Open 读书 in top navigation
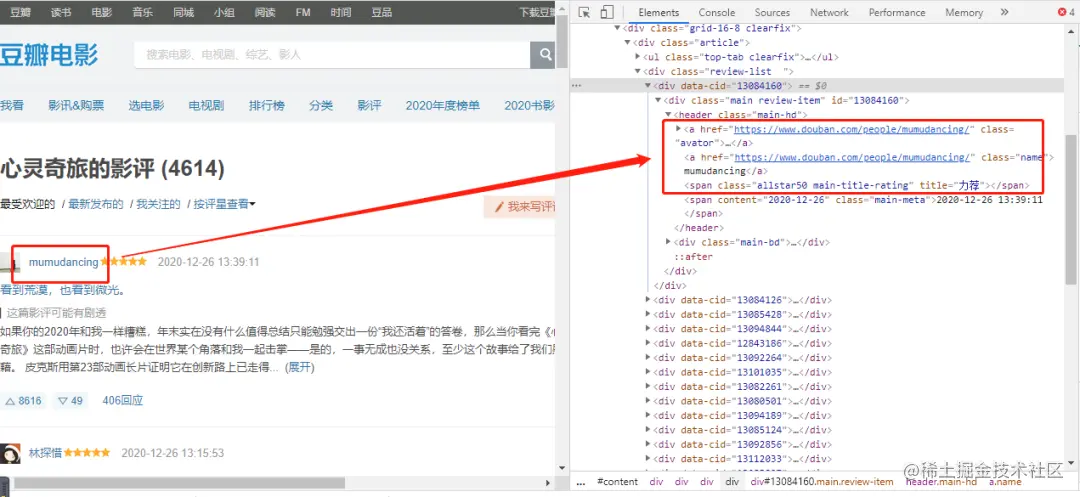The height and width of the screenshot is (497, 1080). [61, 12]
